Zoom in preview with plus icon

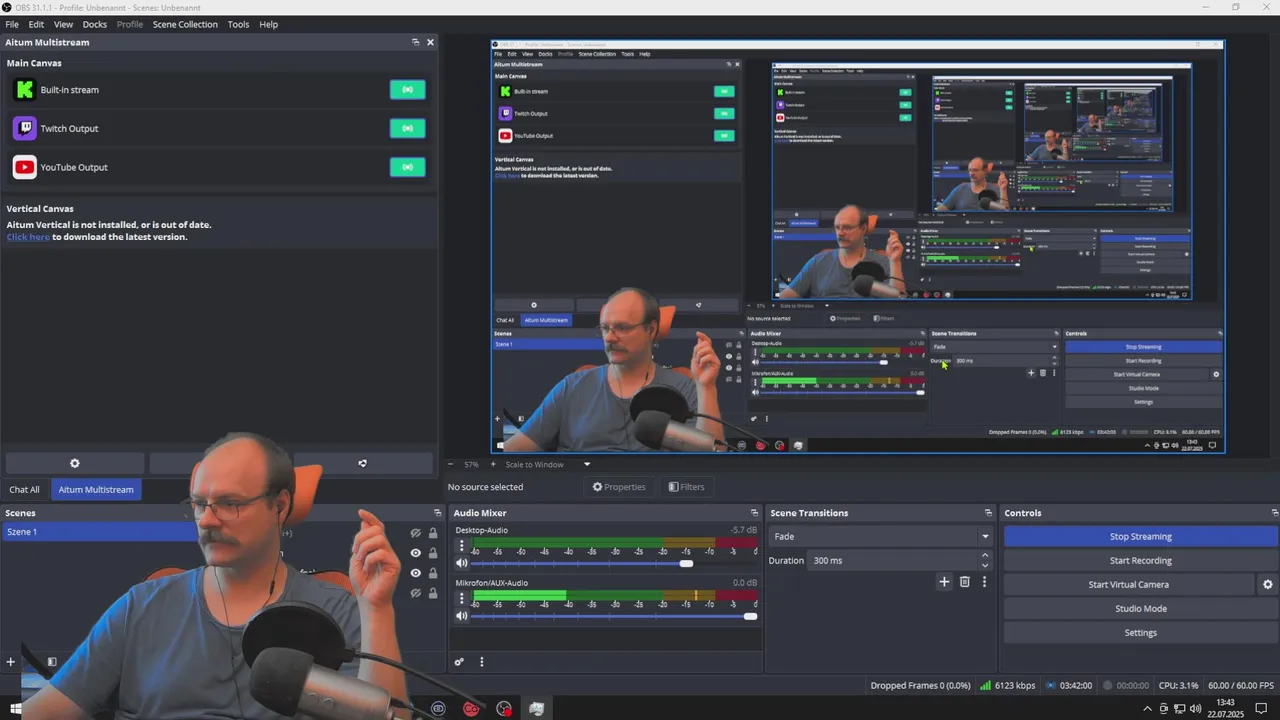492,465
